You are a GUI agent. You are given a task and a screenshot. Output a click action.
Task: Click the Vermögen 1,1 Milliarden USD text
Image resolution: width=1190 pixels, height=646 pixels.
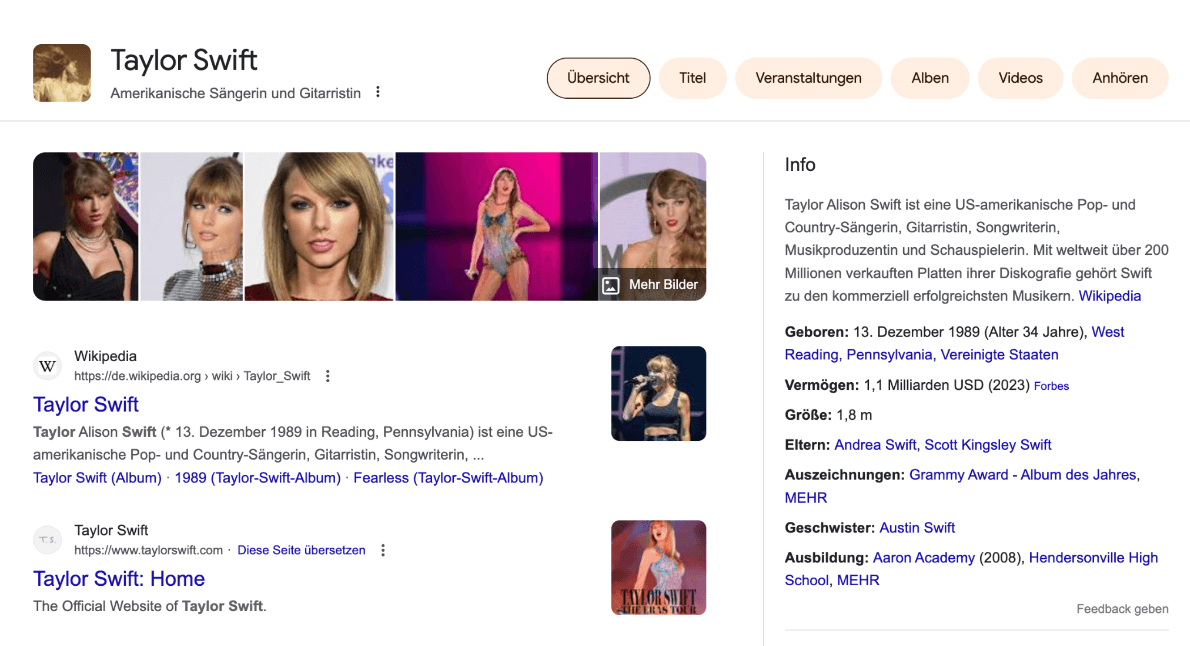pyautogui.click(x=907, y=385)
